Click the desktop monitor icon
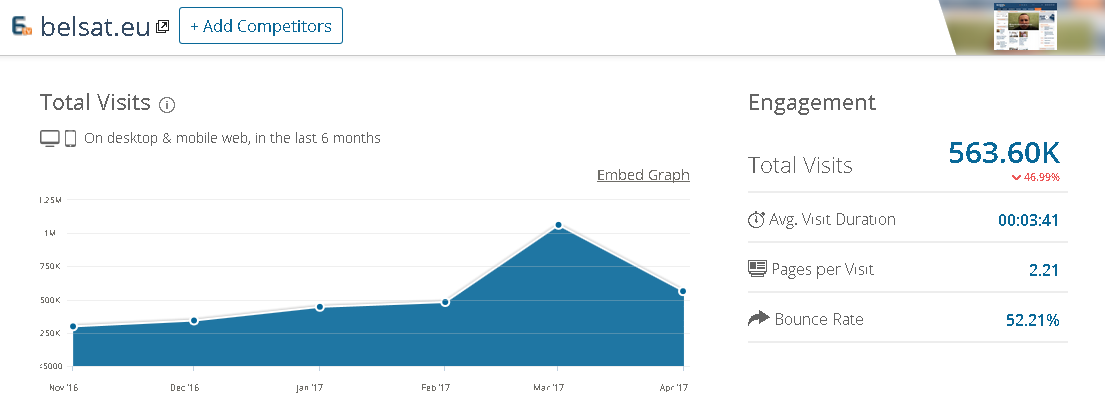Screen dimensions: 1105x416 pos(49,139)
